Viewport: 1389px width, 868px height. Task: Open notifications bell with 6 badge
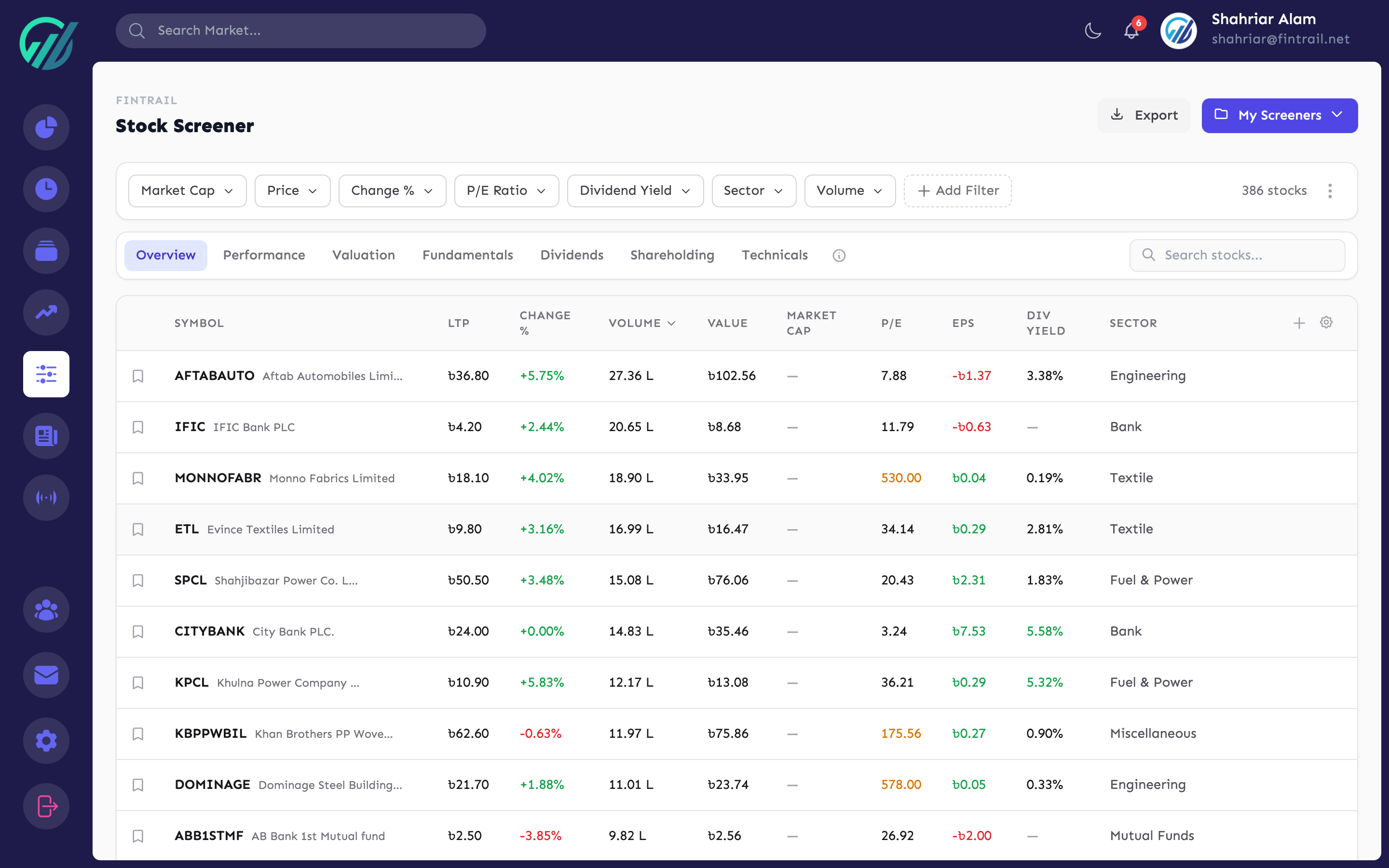point(1132,30)
